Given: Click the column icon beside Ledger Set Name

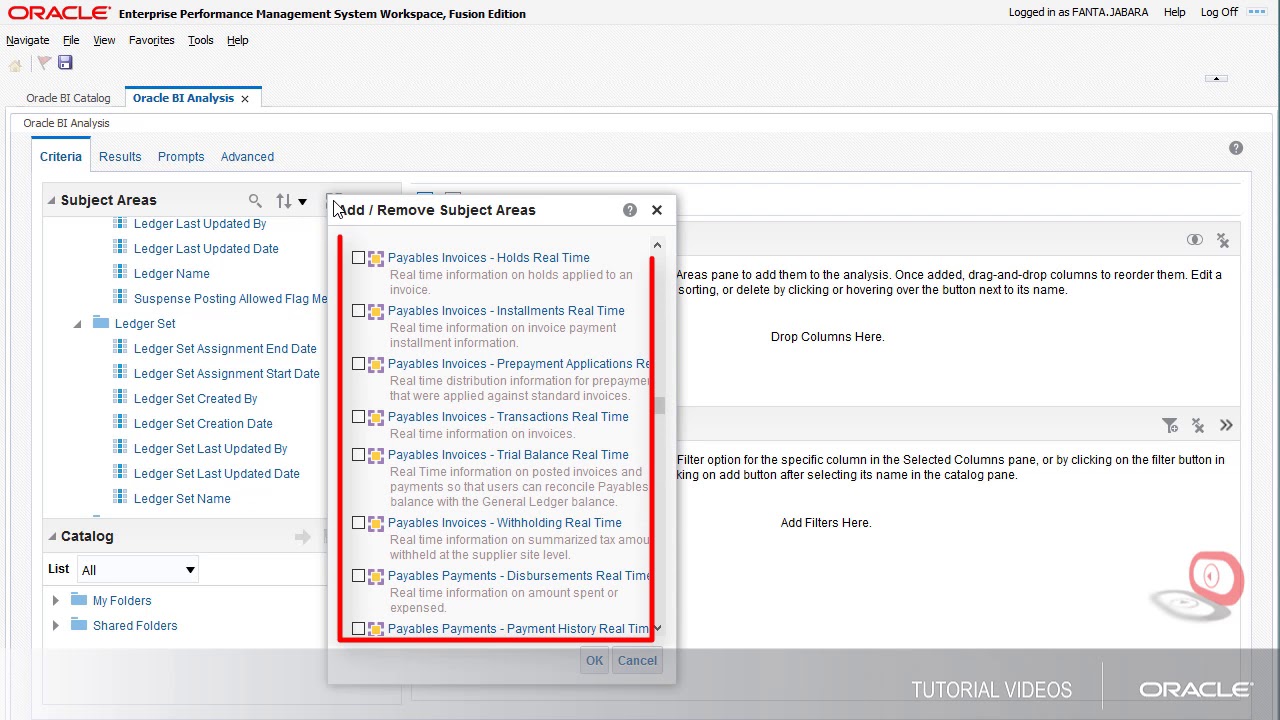Looking at the screenshot, I should pos(120,498).
